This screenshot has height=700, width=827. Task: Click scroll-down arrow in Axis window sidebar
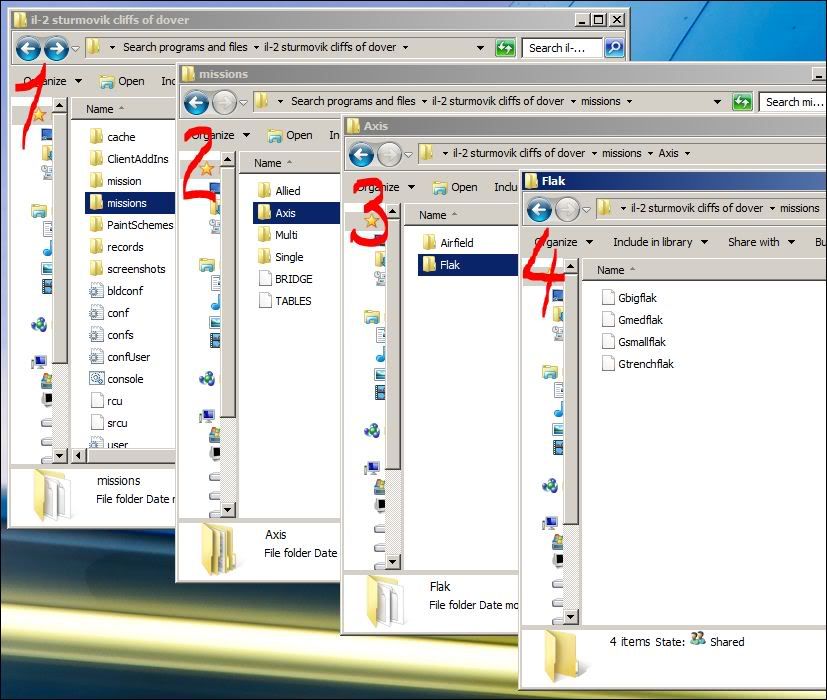[392, 562]
